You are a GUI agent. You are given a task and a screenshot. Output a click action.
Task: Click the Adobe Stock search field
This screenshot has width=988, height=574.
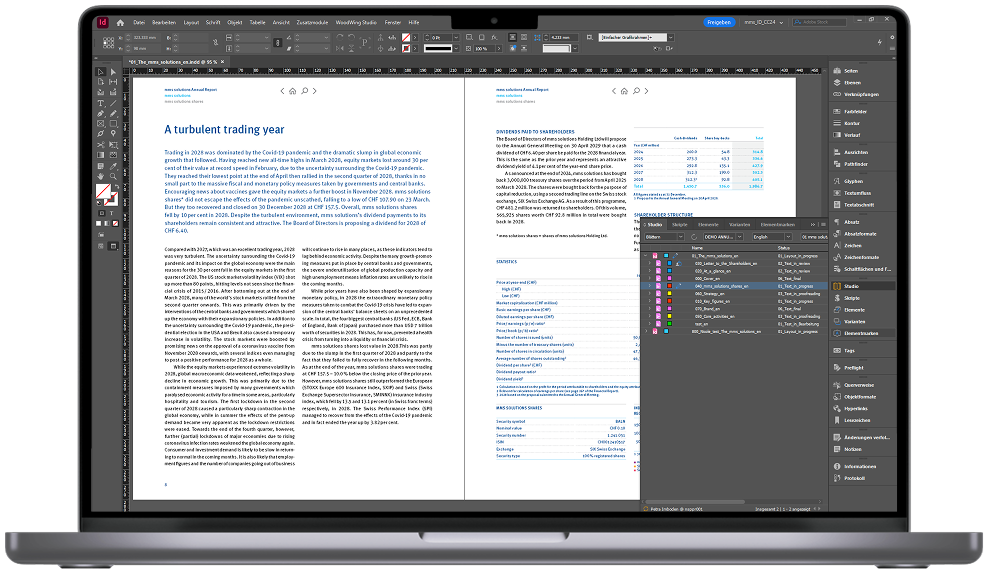click(x=819, y=23)
